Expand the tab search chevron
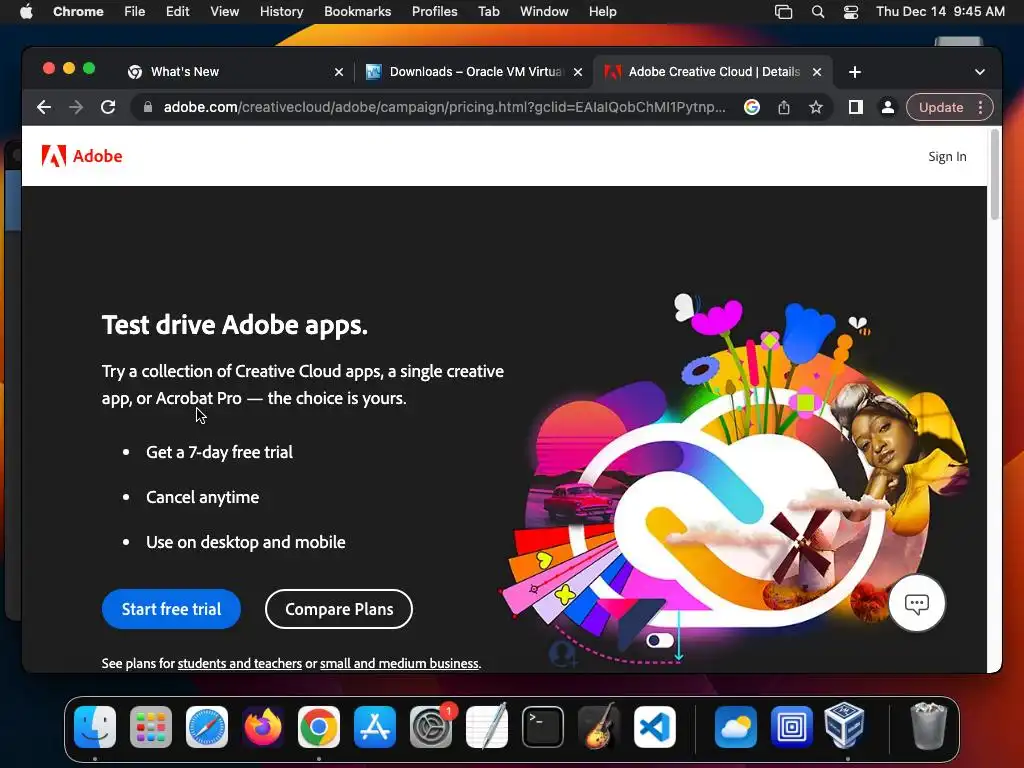This screenshot has height=768, width=1024. pos(980,72)
